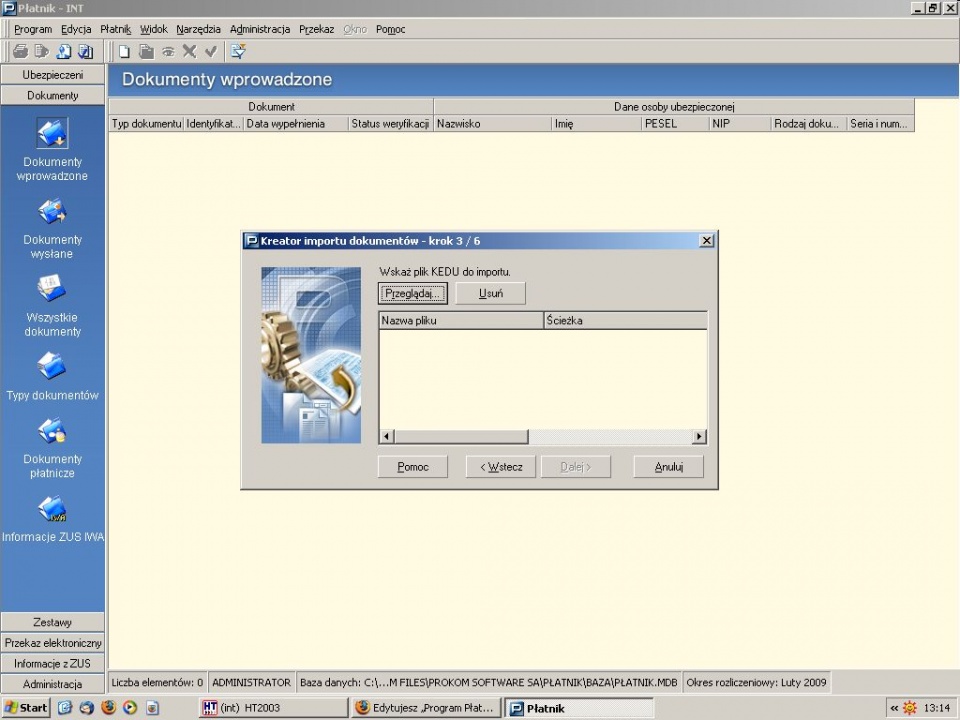This screenshot has height=720, width=960.
Task: Open Typy dokumentów in the sidebar
Action: (52, 377)
